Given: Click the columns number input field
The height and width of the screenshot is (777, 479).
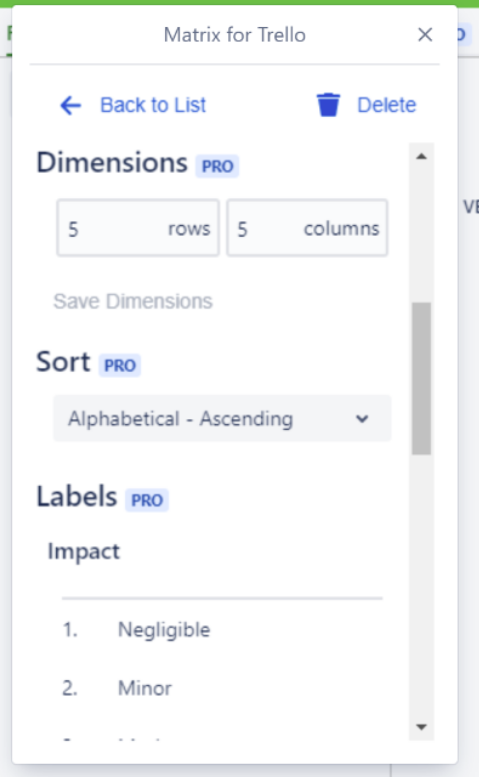Looking at the screenshot, I should click(307, 228).
